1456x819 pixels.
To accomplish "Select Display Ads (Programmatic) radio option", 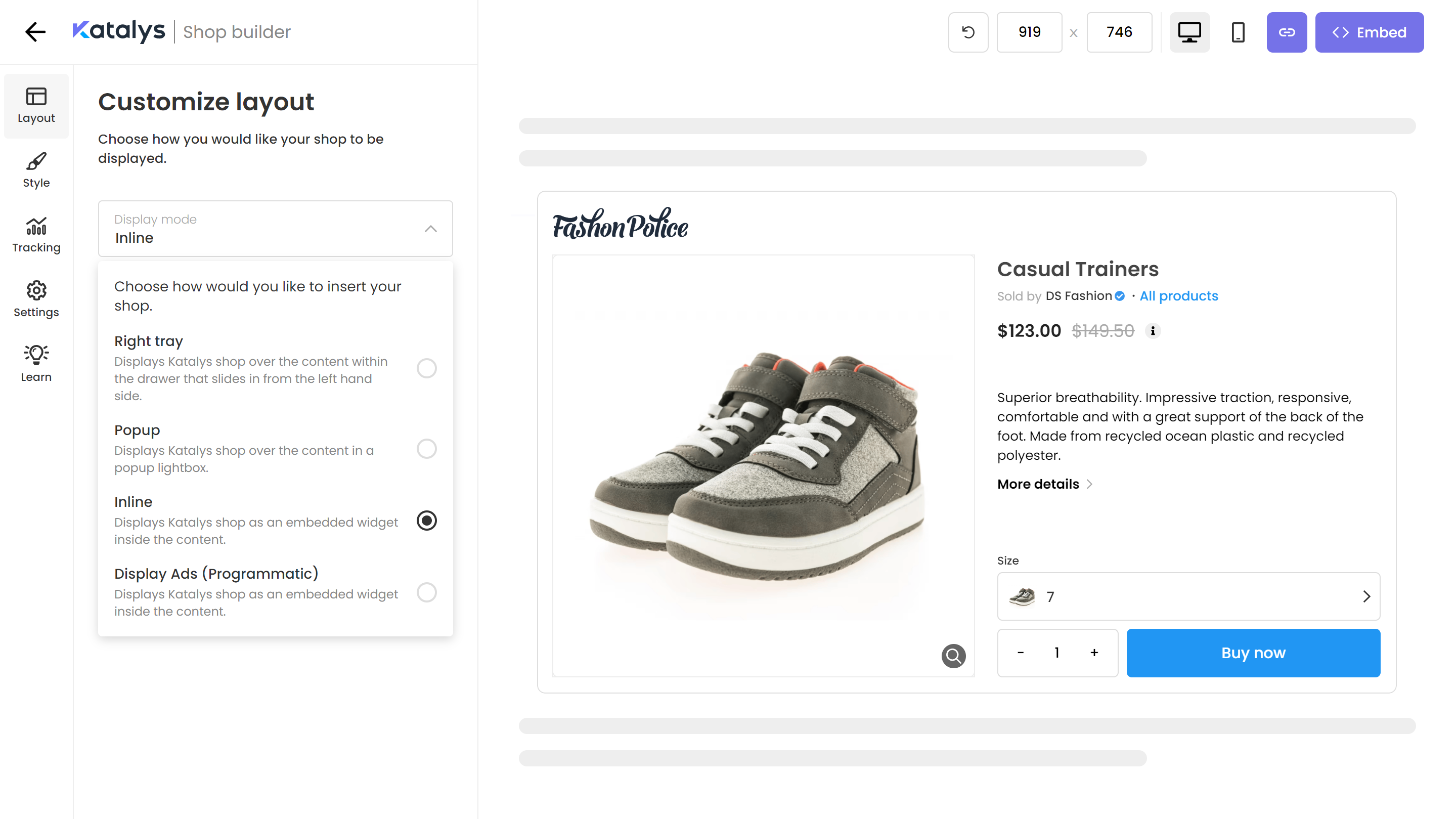I will pyautogui.click(x=427, y=592).
